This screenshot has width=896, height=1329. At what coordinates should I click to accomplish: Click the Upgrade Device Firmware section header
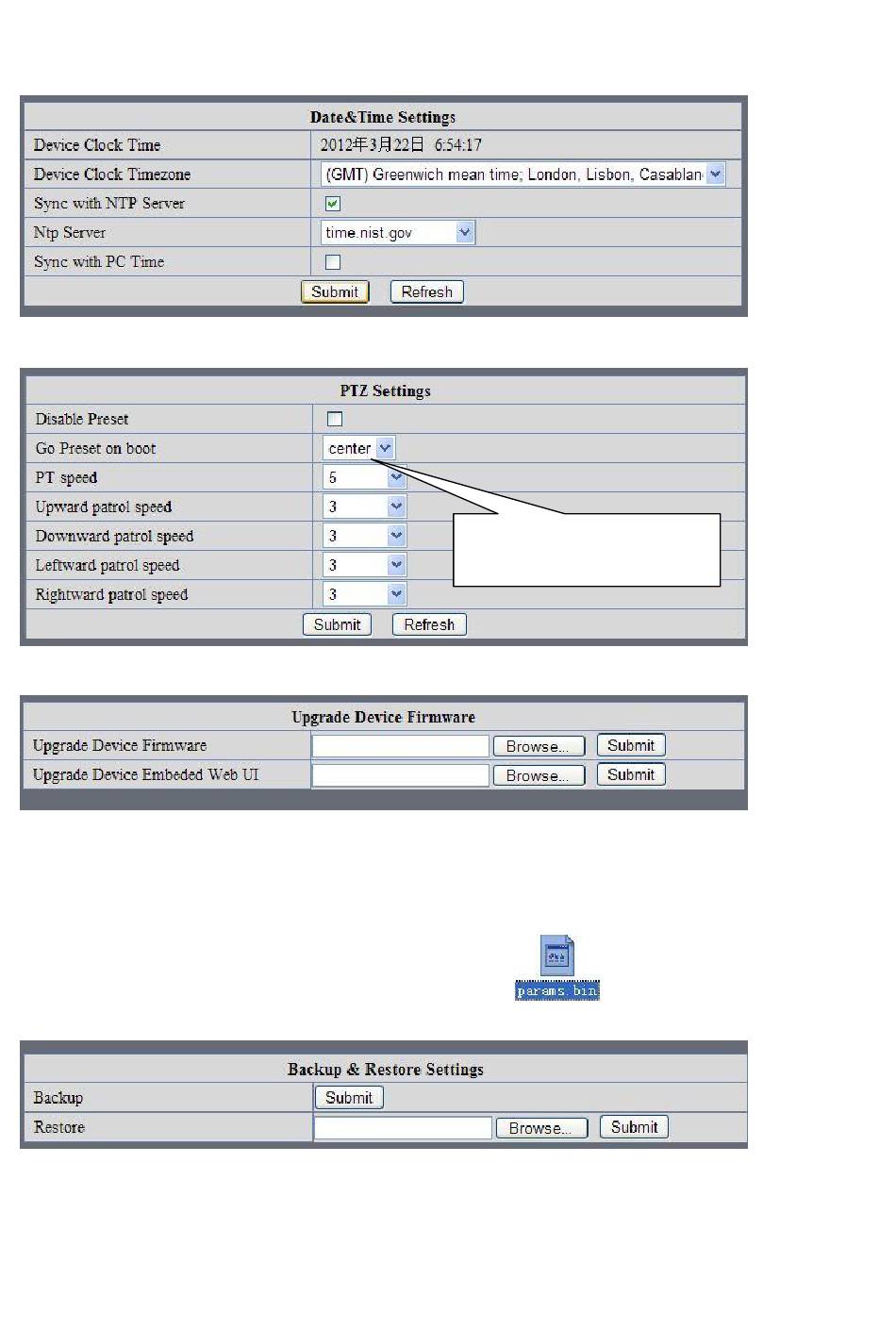point(383,717)
